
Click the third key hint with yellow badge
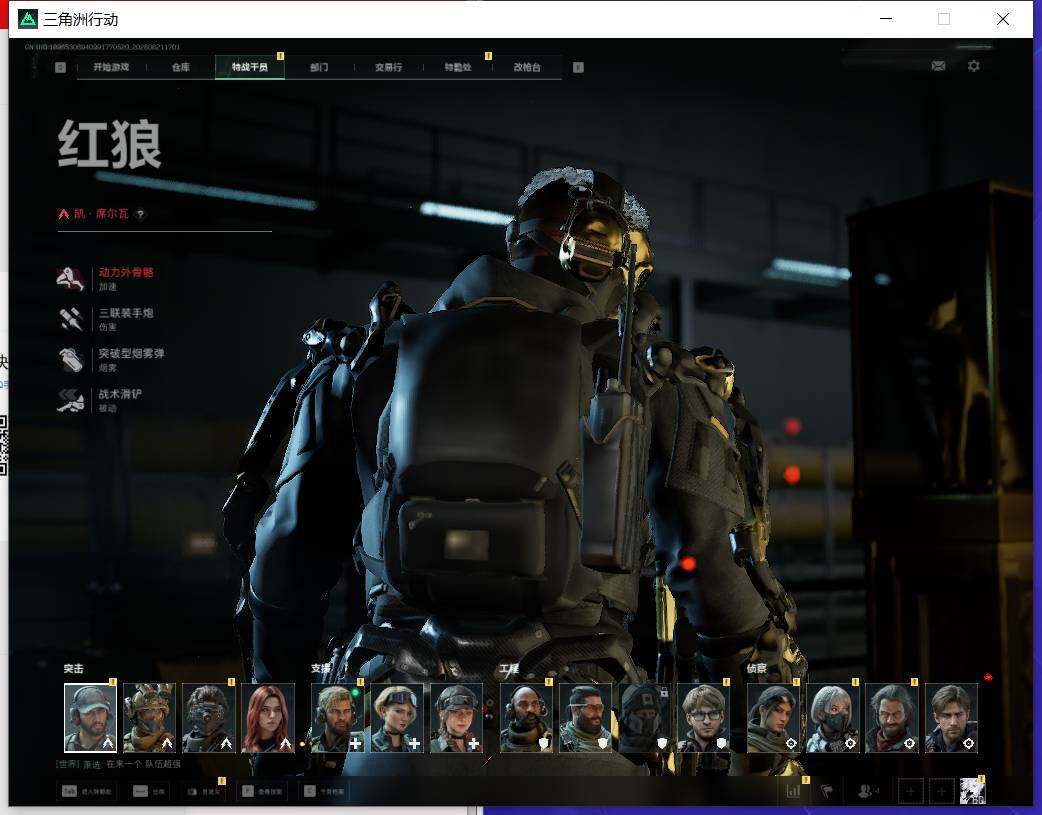point(204,791)
